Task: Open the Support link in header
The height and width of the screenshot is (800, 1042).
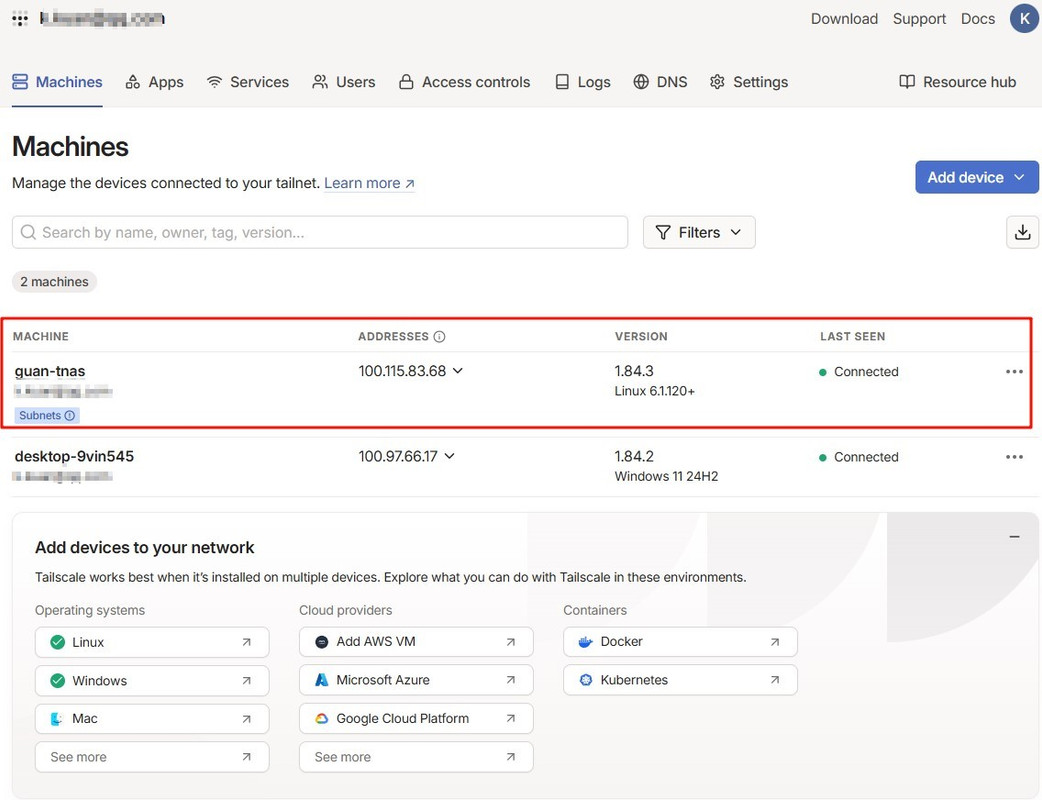Action: pos(919,19)
